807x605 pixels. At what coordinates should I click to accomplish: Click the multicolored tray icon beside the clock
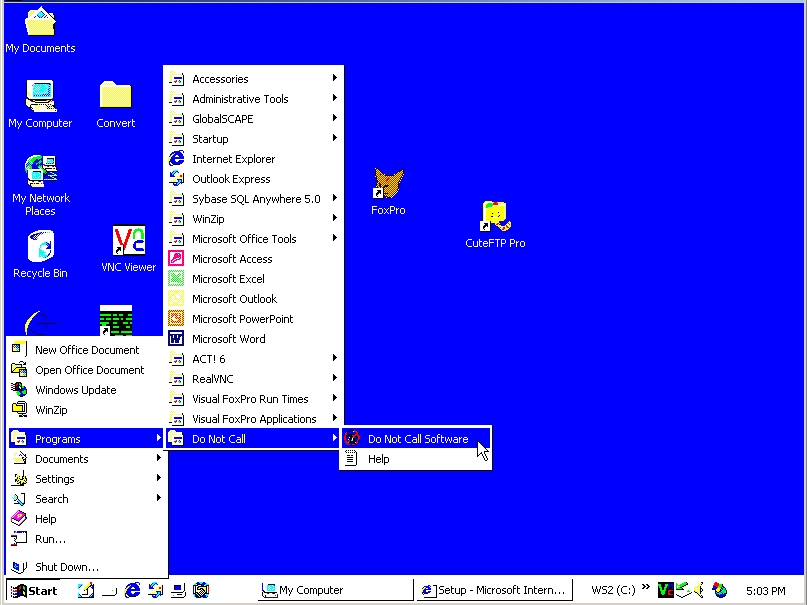click(x=719, y=590)
